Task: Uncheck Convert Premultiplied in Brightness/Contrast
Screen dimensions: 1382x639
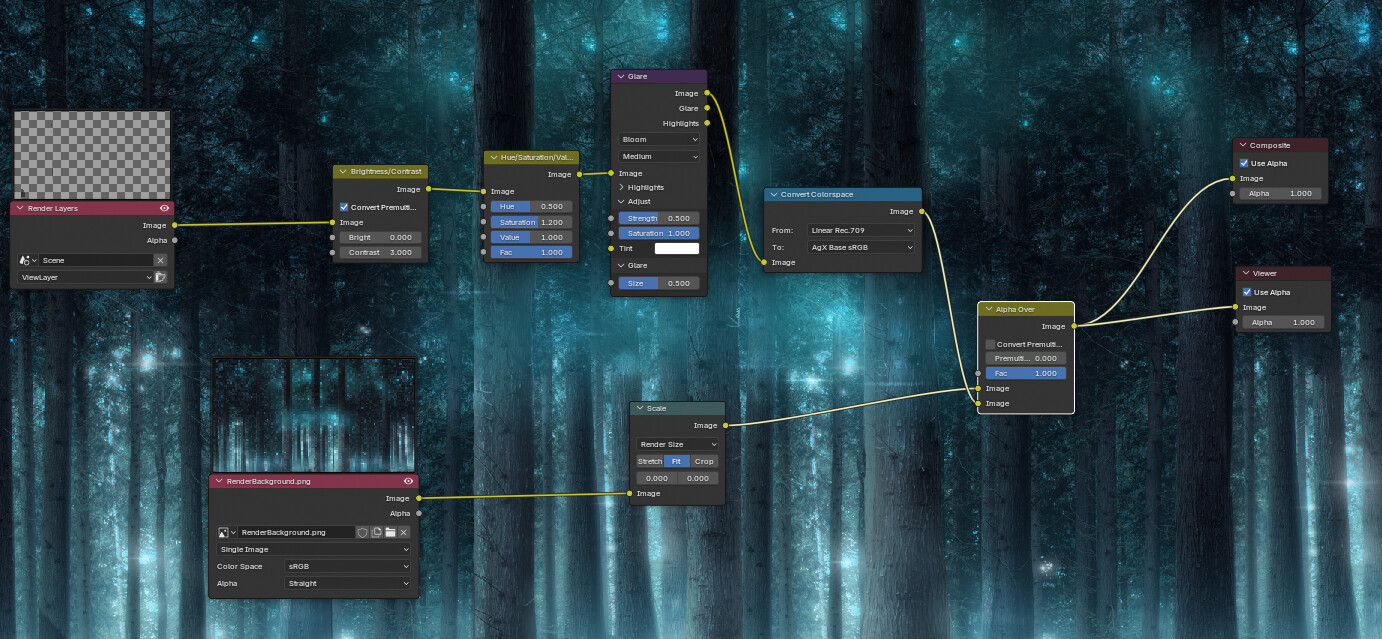Action: click(344, 207)
